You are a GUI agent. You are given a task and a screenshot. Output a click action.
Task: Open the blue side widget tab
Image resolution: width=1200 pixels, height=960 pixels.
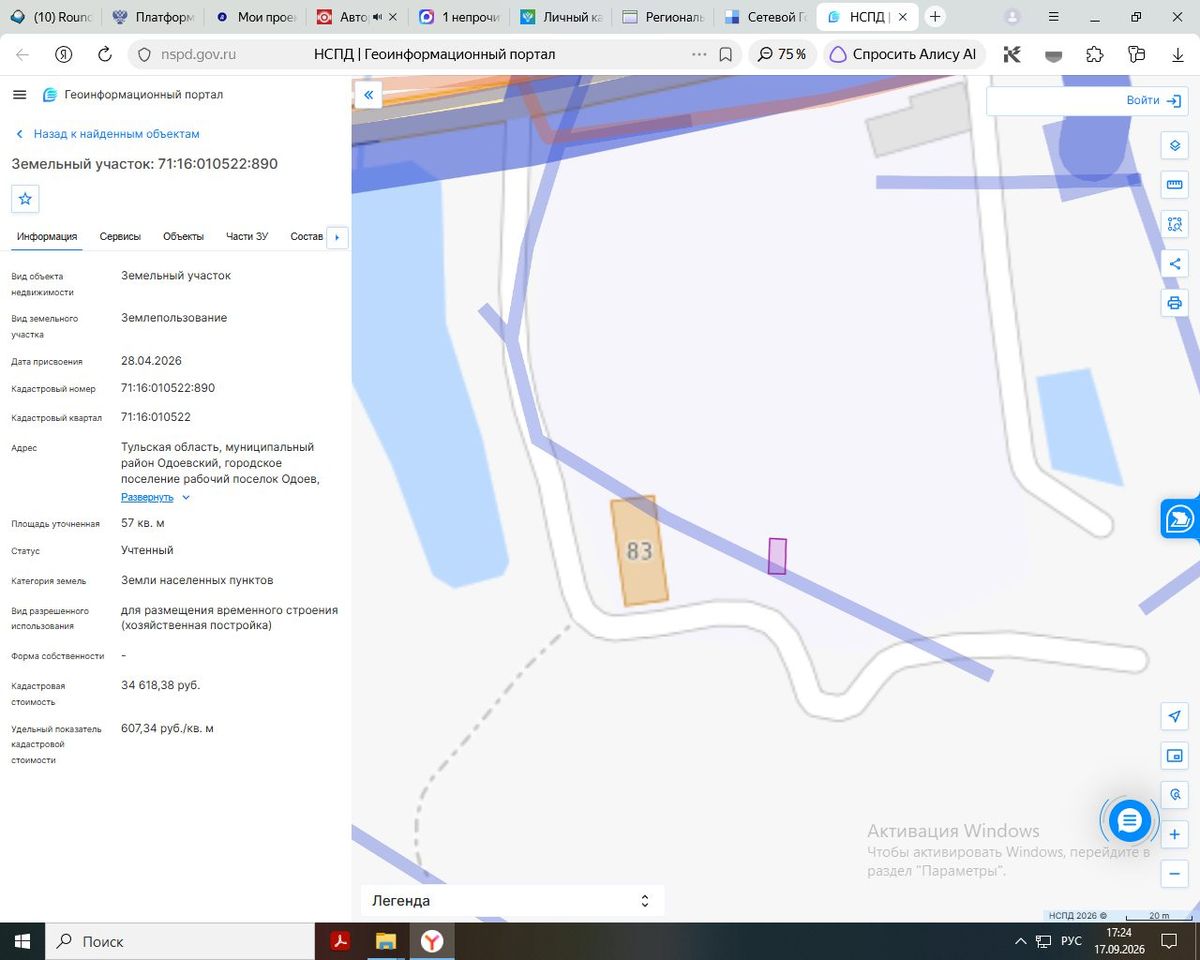[1180, 518]
